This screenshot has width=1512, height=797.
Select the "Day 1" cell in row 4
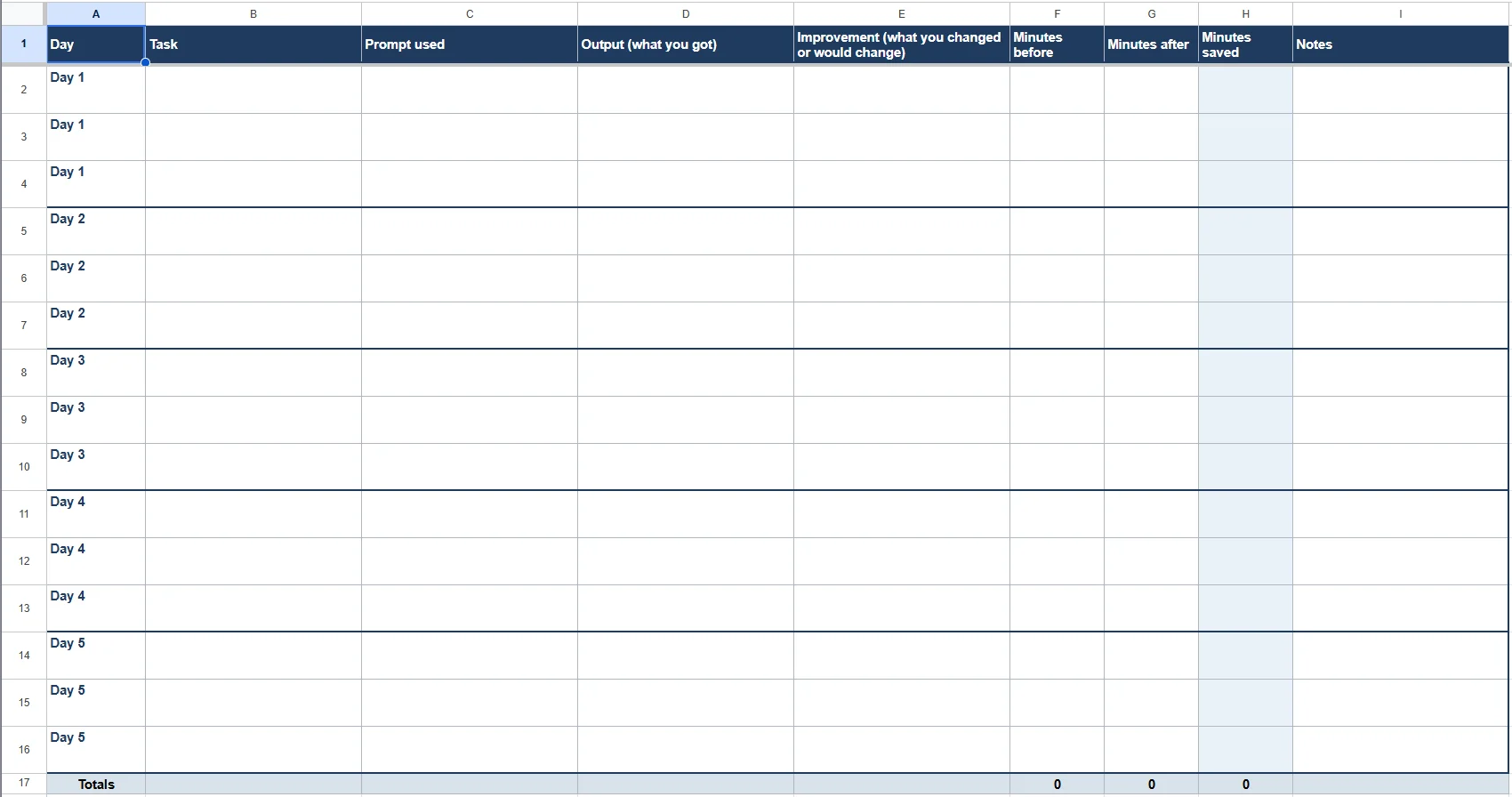[96, 183]
